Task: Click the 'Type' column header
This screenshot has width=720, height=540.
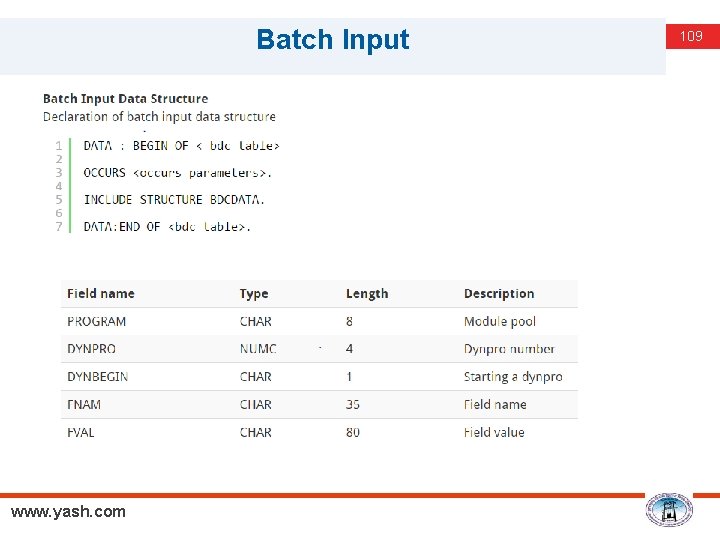Action: click(254, 293)
